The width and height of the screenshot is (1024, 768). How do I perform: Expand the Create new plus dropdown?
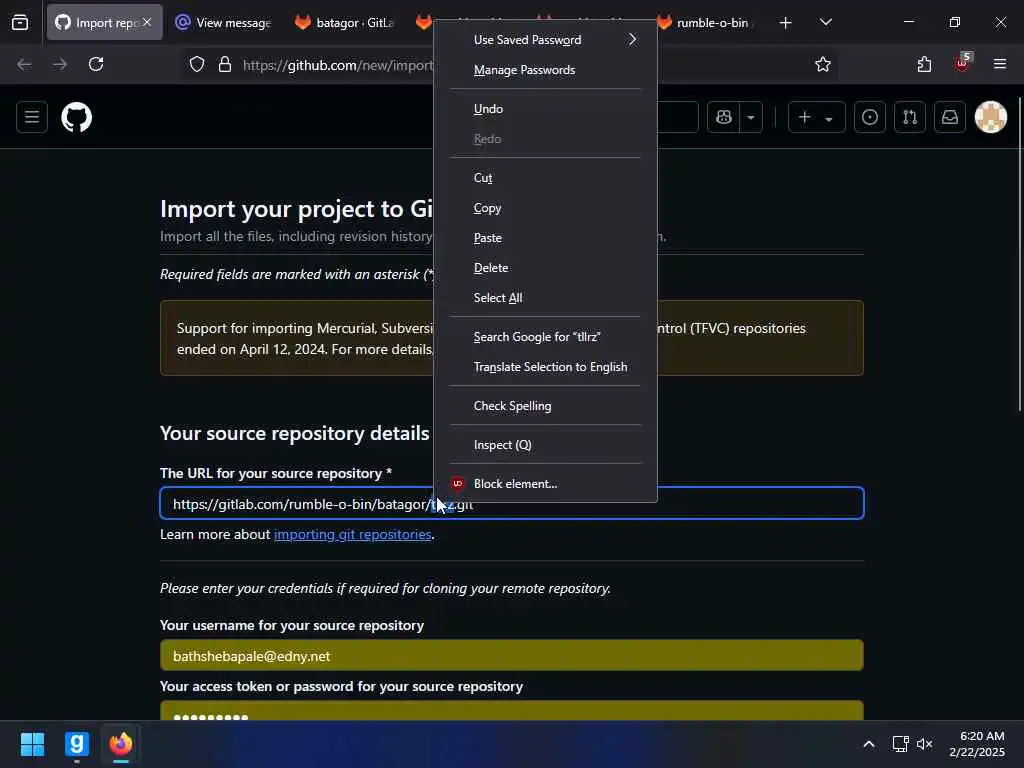coord(815,117)
